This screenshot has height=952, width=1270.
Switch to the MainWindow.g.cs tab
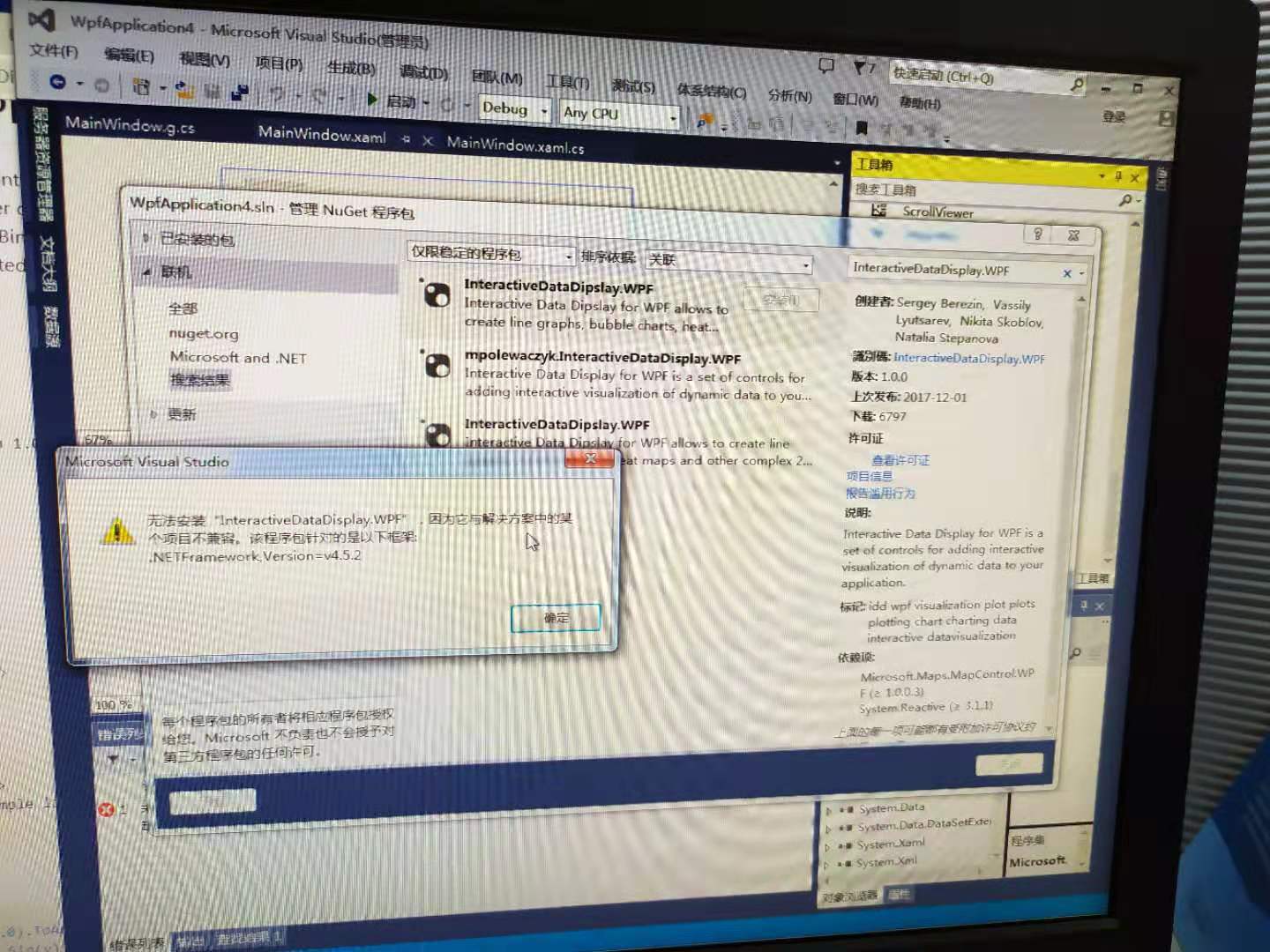130,125
